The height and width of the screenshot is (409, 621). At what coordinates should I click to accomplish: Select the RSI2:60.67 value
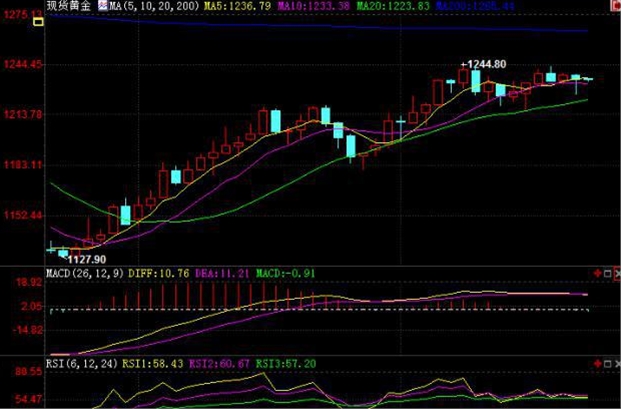(x=219, y=363)
